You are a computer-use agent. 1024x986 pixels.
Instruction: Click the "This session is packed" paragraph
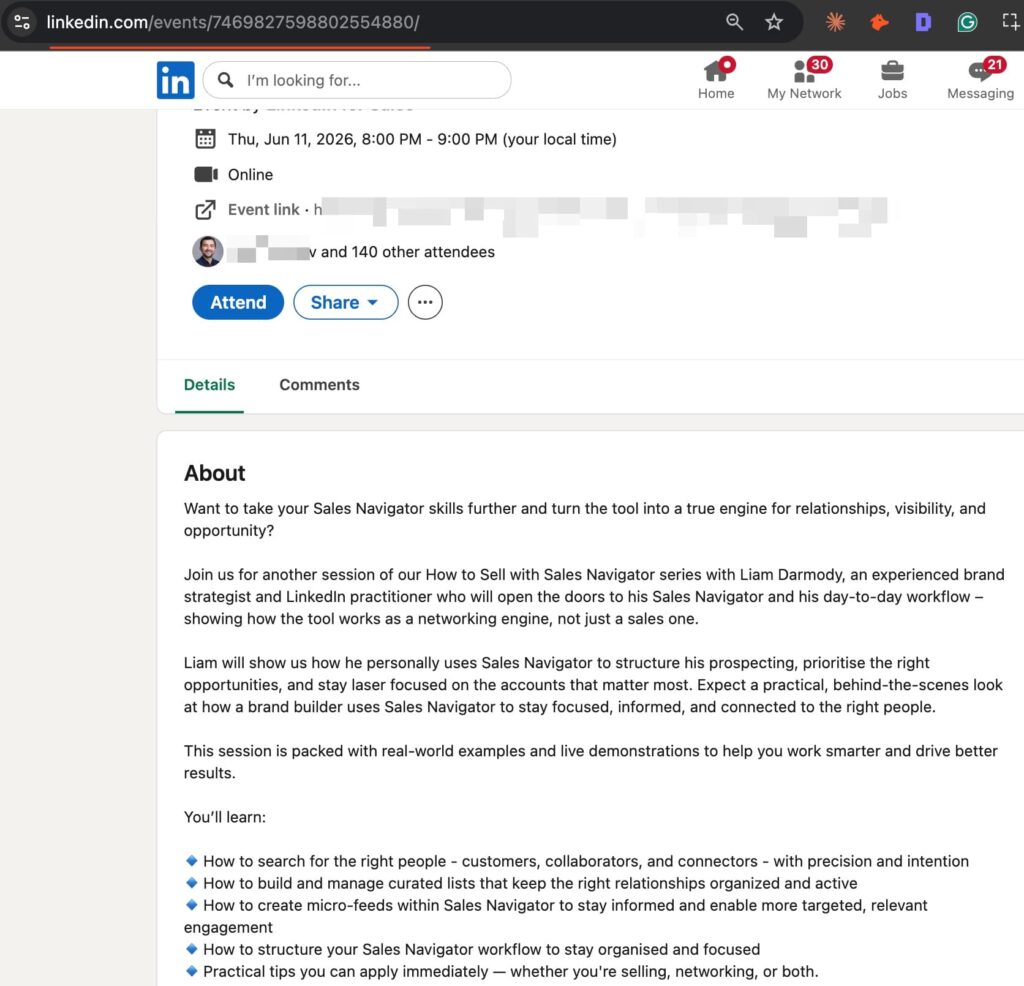(591, 761)
